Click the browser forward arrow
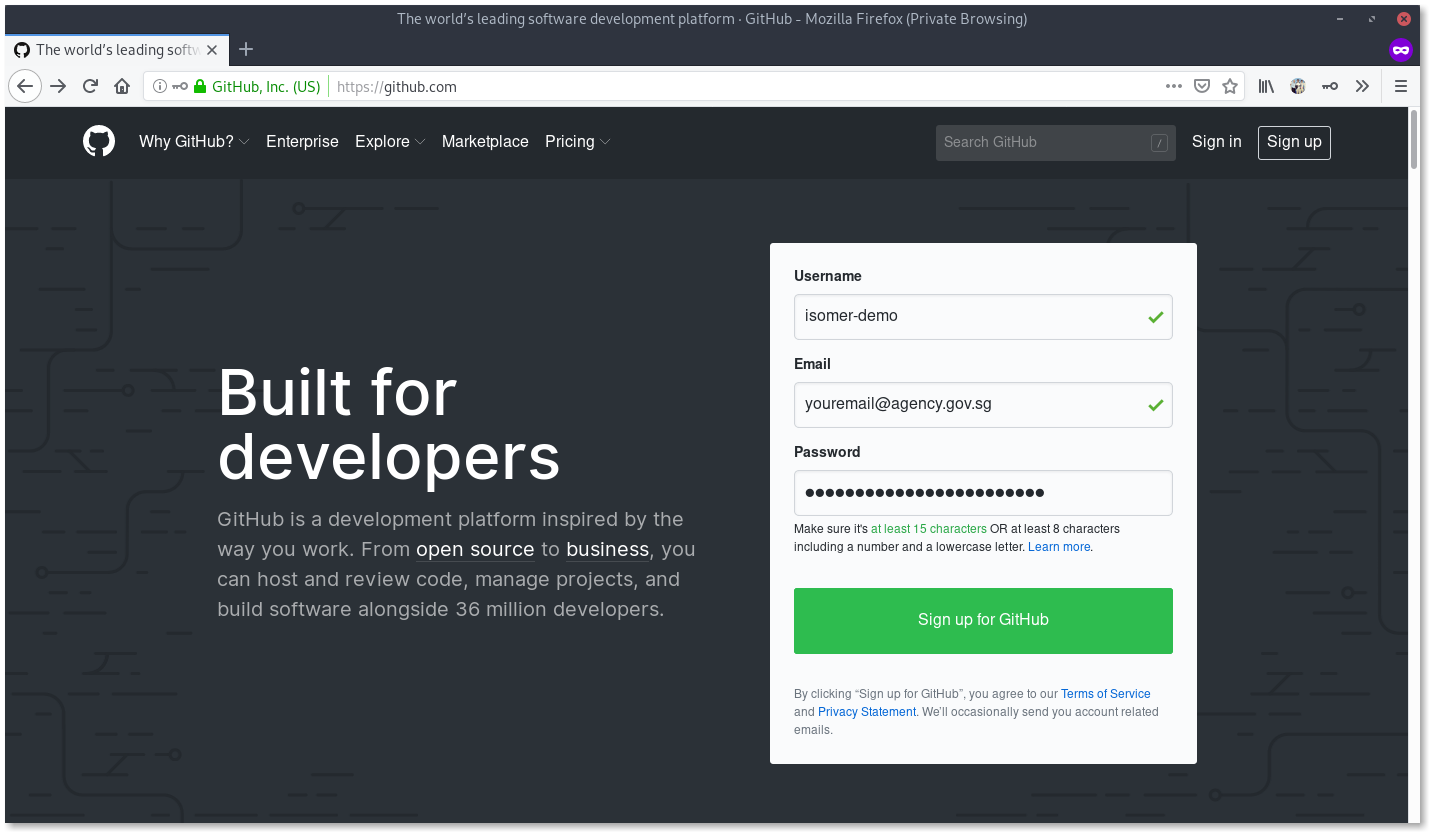This screenshot has height=832, width=1429. click(58, 86)
